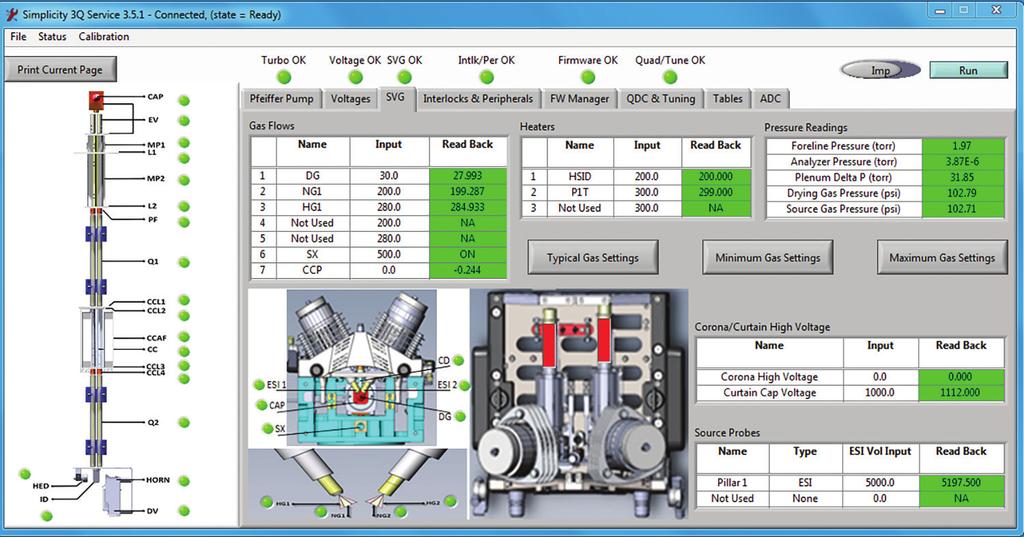
Task: Click the red CAP component atop the ion path
Action: pyautogui.click(x=96, y=99)
